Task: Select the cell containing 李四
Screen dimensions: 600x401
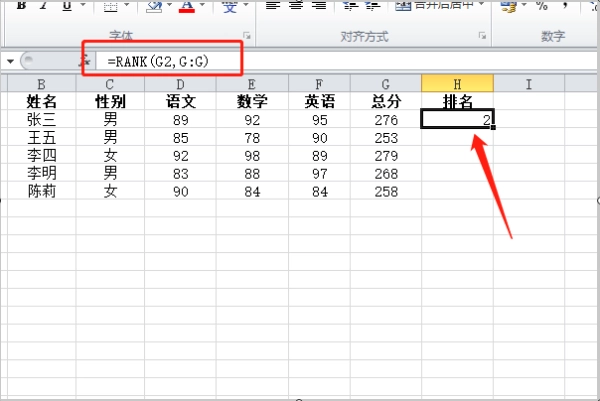Action: (x=41, y=155)
